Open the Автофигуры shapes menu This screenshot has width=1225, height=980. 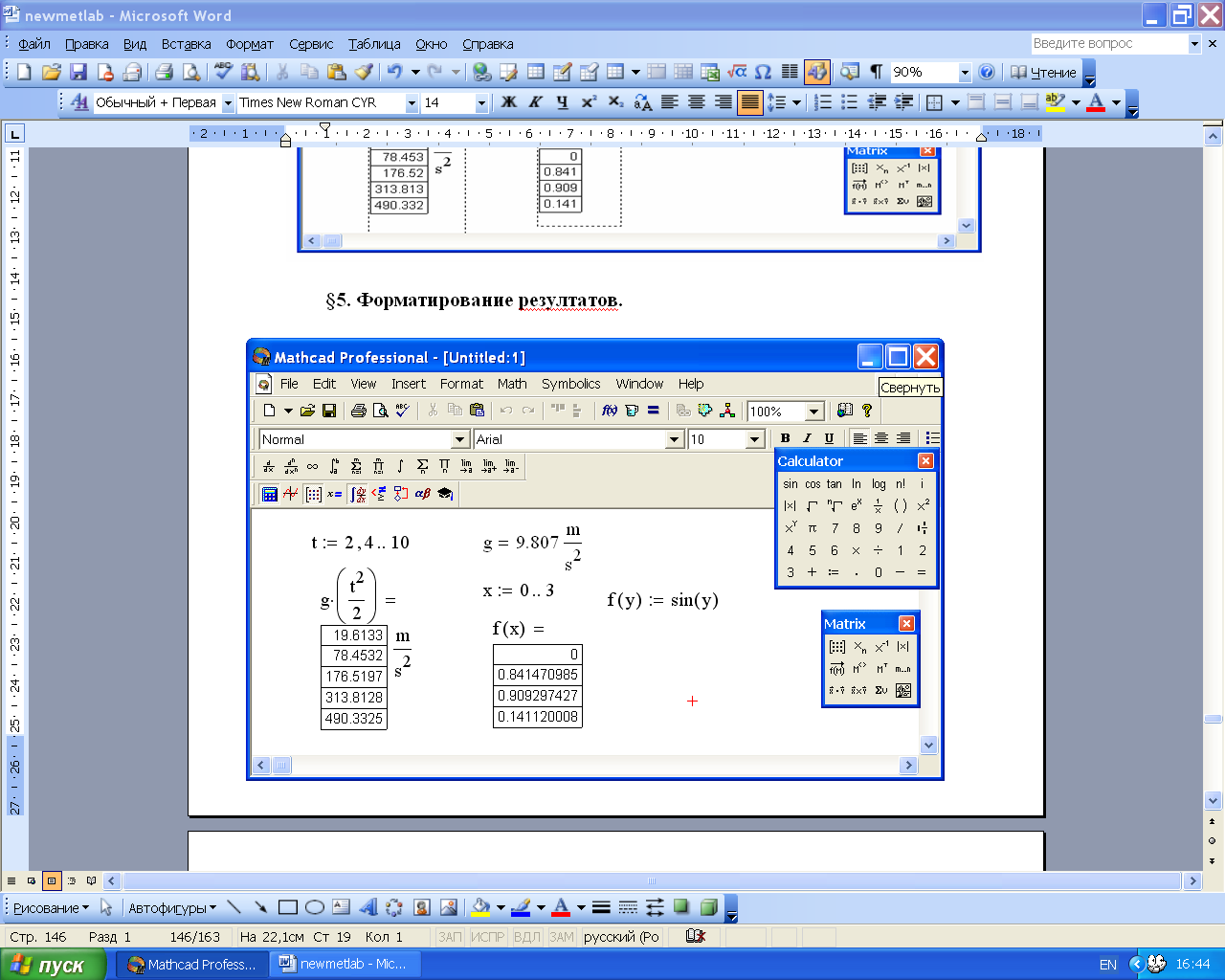click(x=172, y=907)
